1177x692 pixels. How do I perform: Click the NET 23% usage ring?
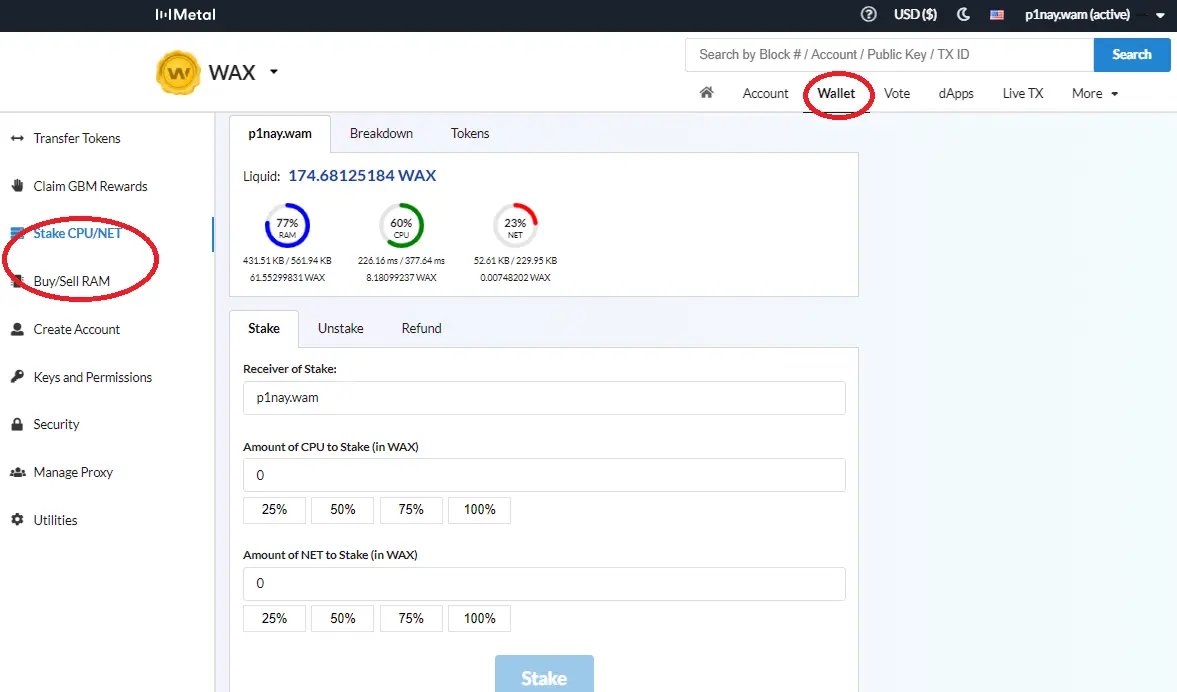[x=515, y=226]
